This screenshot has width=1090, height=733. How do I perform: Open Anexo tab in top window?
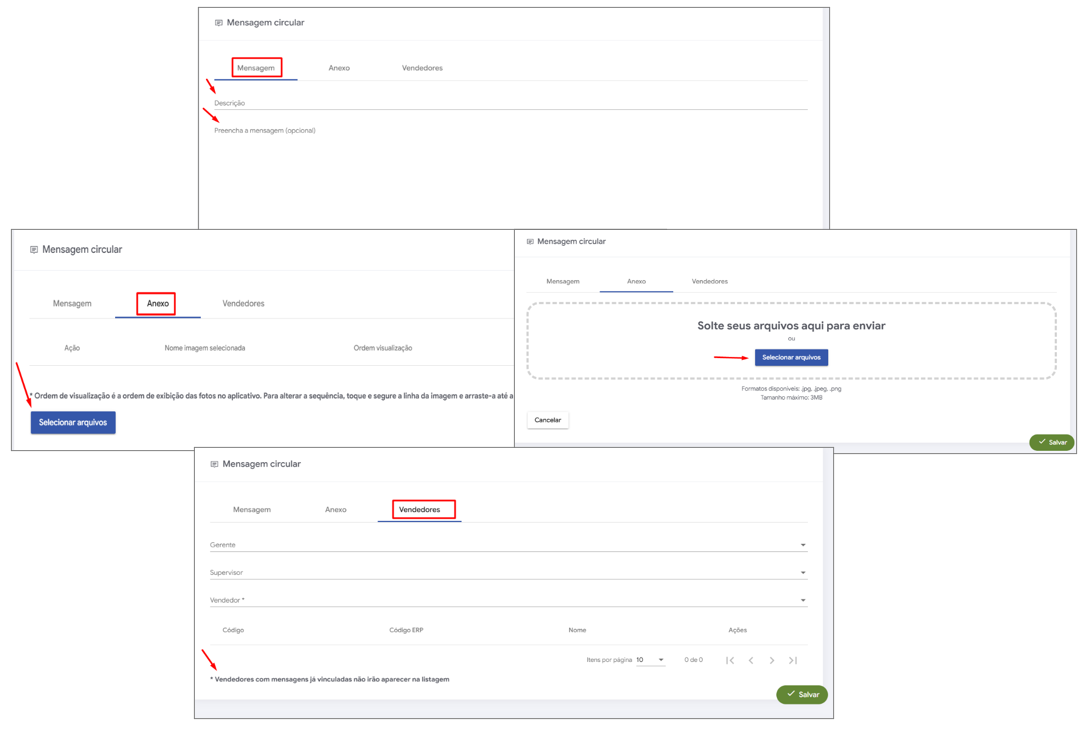[x=339, y=68]
